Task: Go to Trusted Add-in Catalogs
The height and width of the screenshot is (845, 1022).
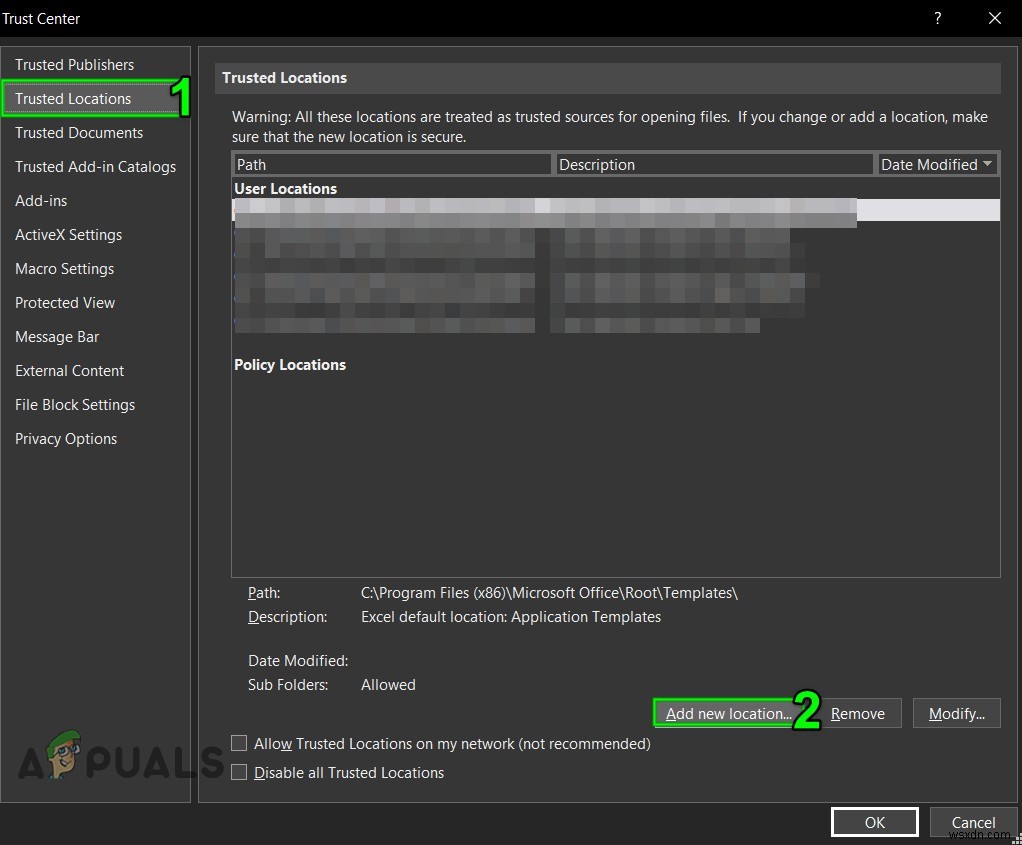Action: [95, 167]
